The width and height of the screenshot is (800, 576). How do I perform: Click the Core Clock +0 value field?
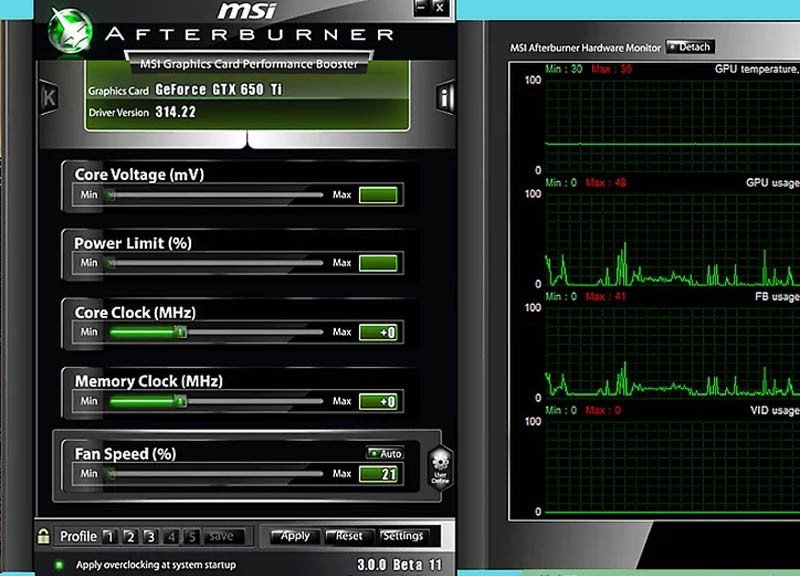[378, 333]
